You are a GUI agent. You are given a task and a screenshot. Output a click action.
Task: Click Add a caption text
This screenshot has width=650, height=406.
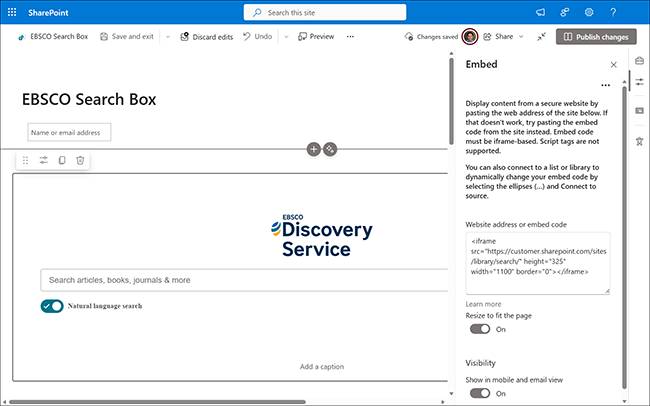(322, 366)
